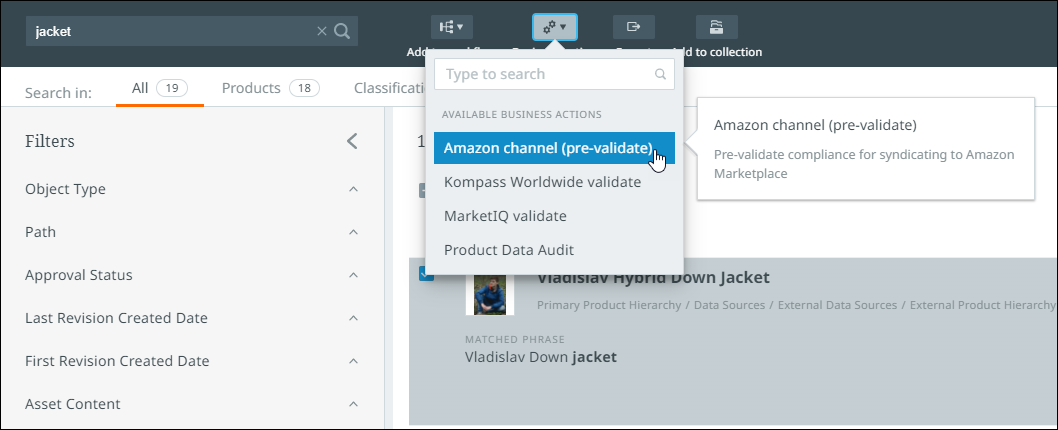Expand the Path filter section

353,232
